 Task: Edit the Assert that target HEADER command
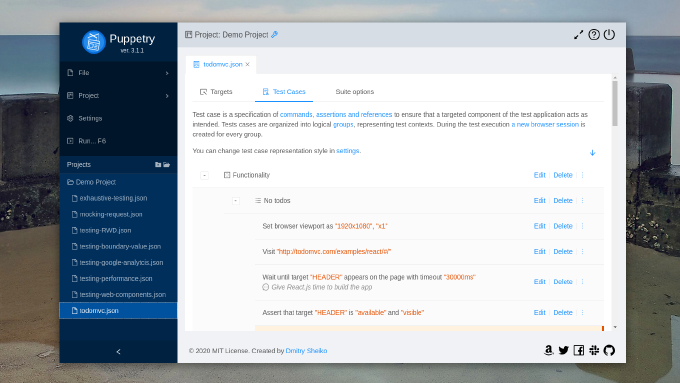tap(539, 312)
